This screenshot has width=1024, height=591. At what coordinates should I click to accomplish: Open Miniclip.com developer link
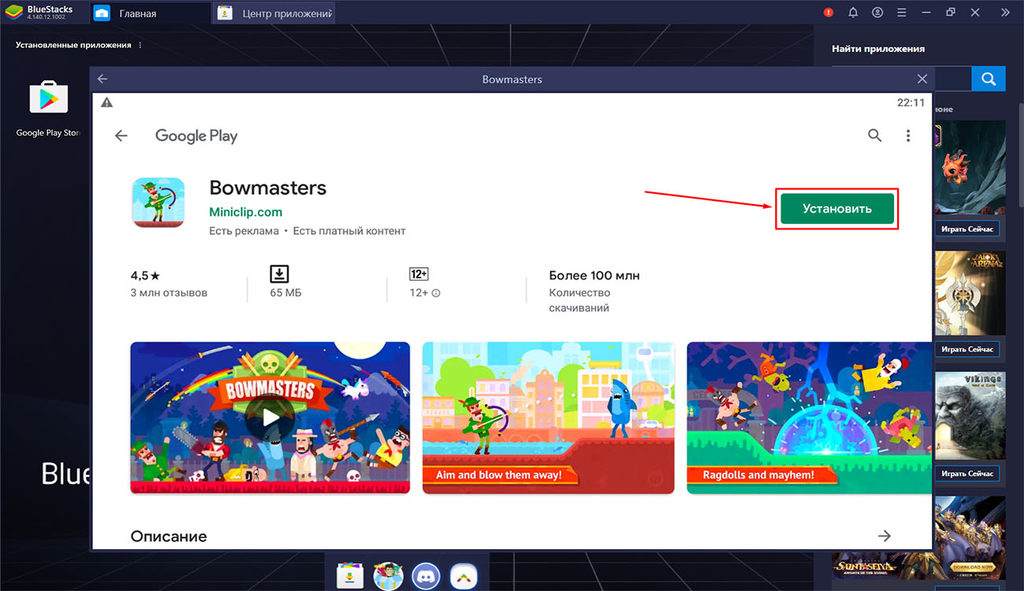[246, 212]
